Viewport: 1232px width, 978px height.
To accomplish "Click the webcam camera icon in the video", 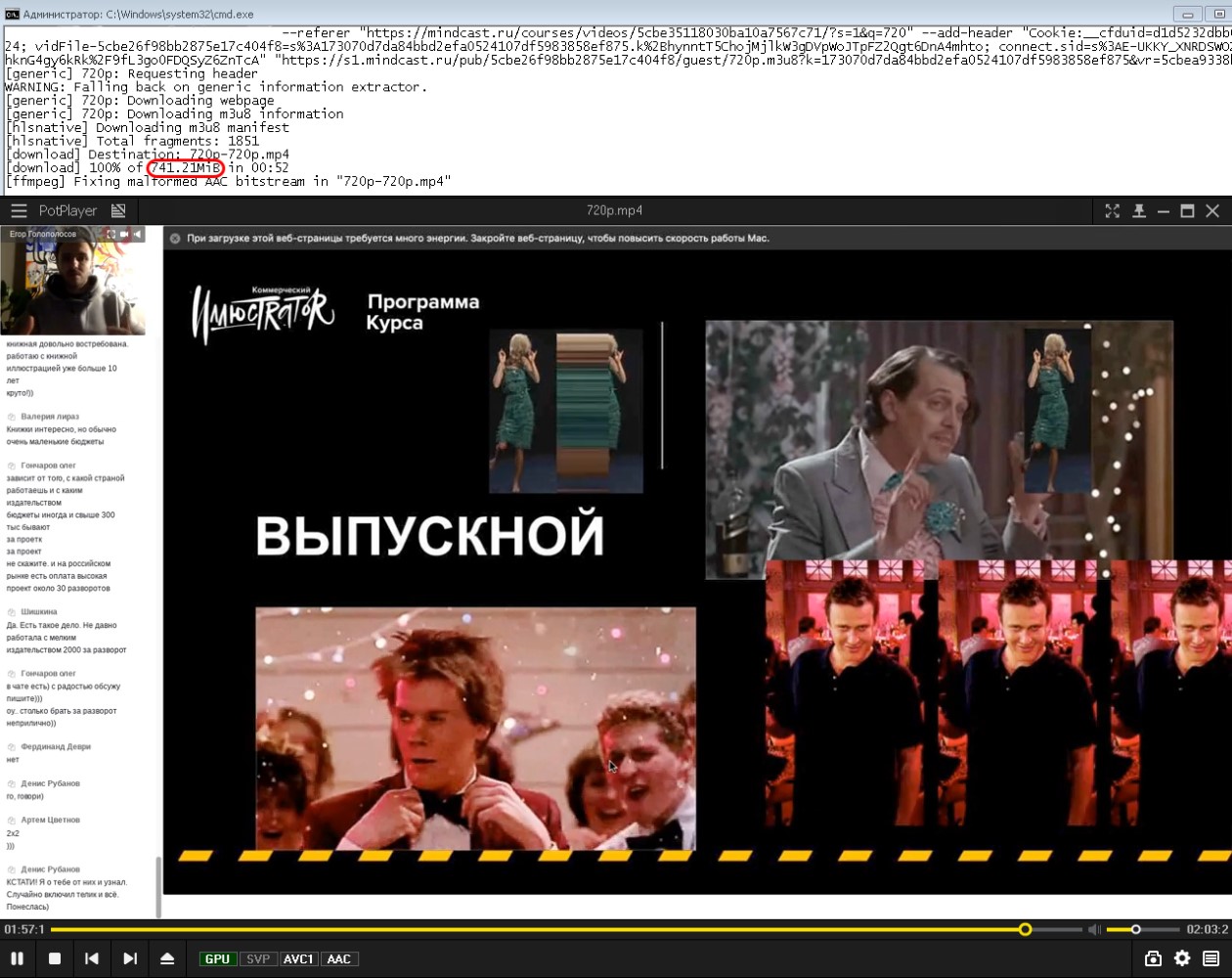I will [x=124, y=234].
